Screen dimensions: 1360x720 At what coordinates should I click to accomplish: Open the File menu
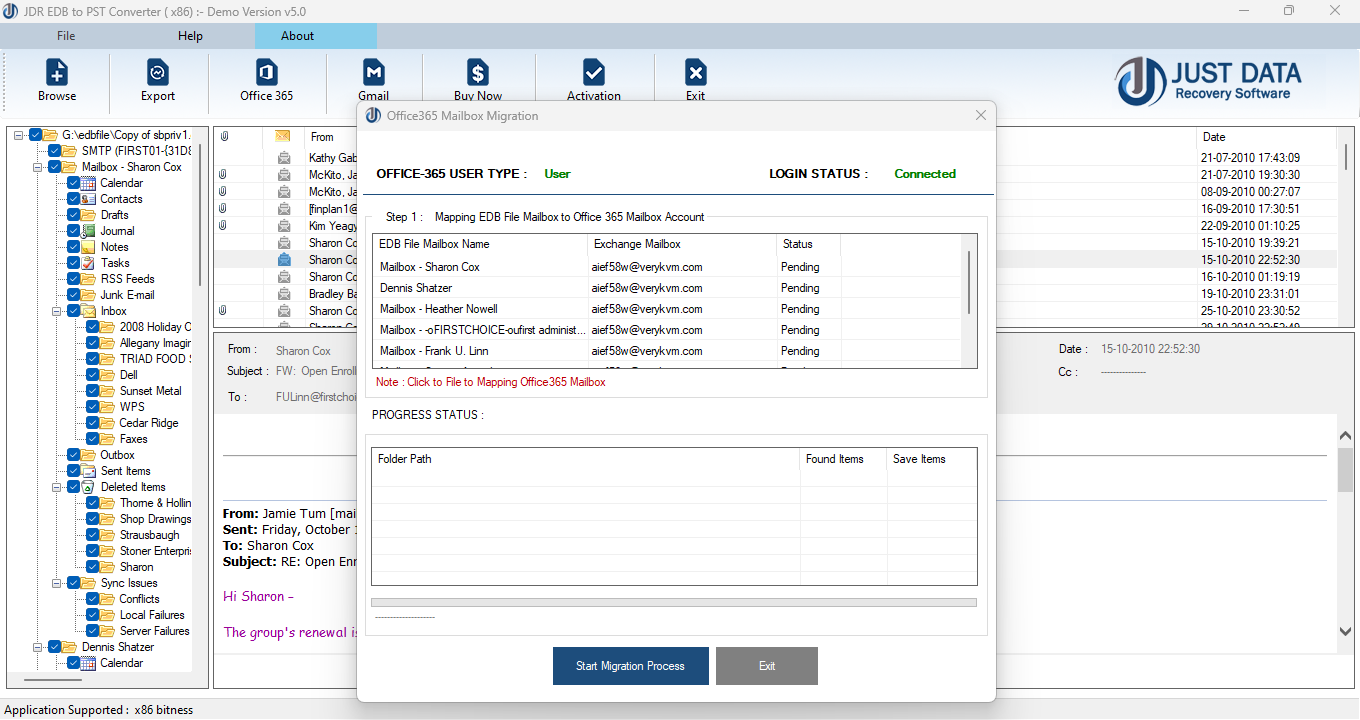click(x=65, y=35)
